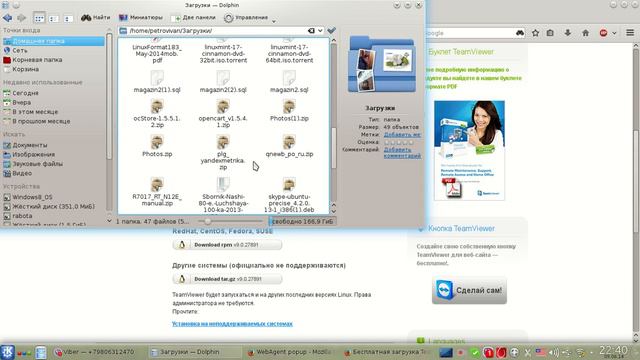Open the browser hamburger menu
640x360 pixels.
tap(630, 33)
